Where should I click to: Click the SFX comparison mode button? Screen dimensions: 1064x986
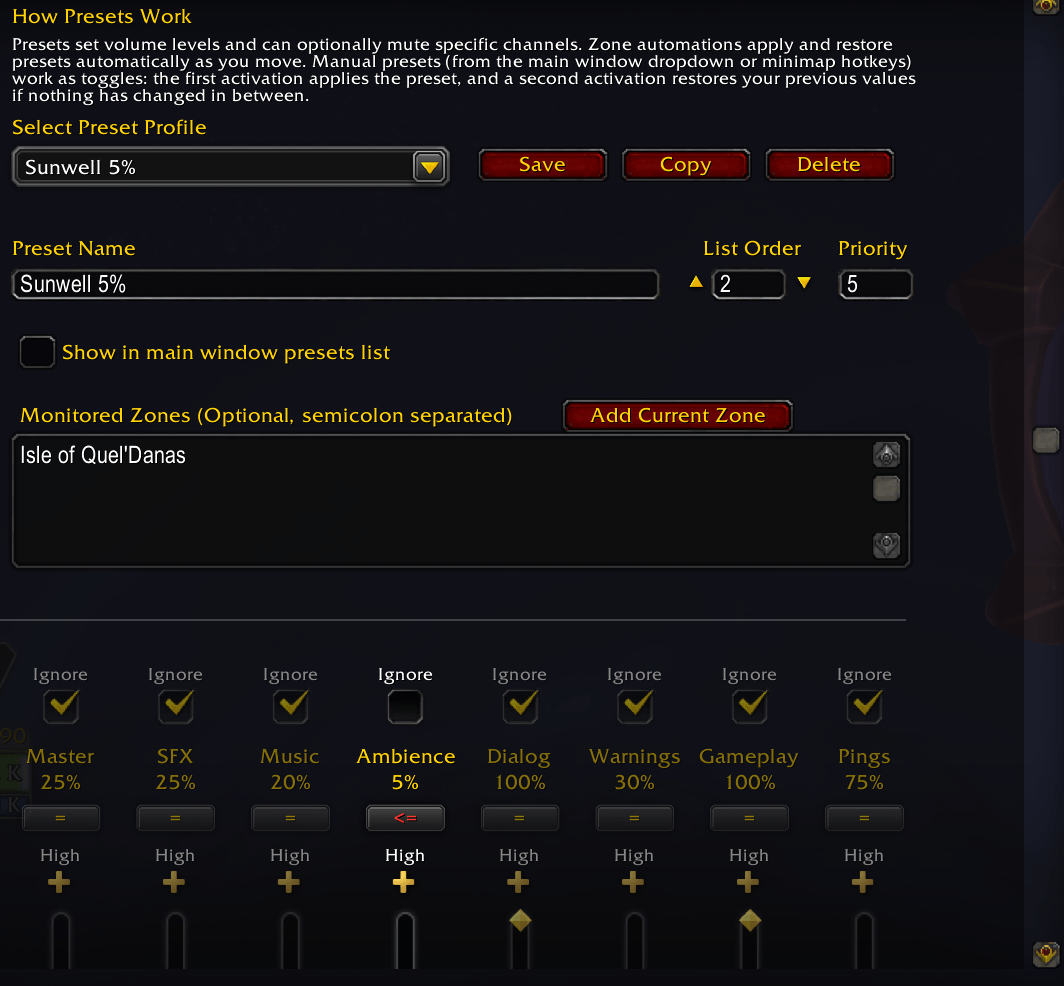[176, 818]
